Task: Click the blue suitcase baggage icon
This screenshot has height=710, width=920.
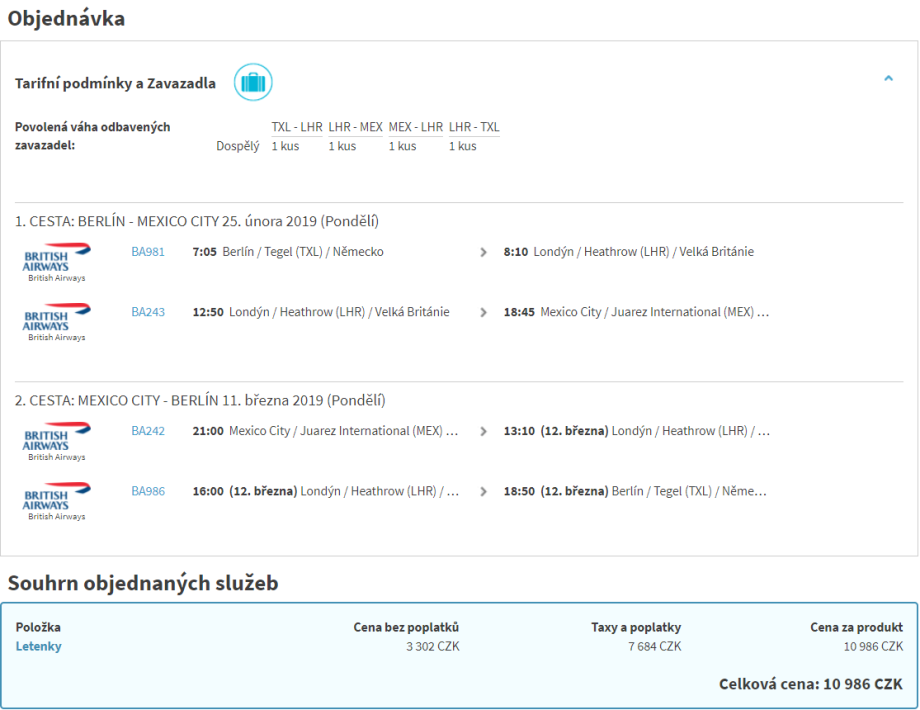Action: pyautogui.click(x=253, y=82)
